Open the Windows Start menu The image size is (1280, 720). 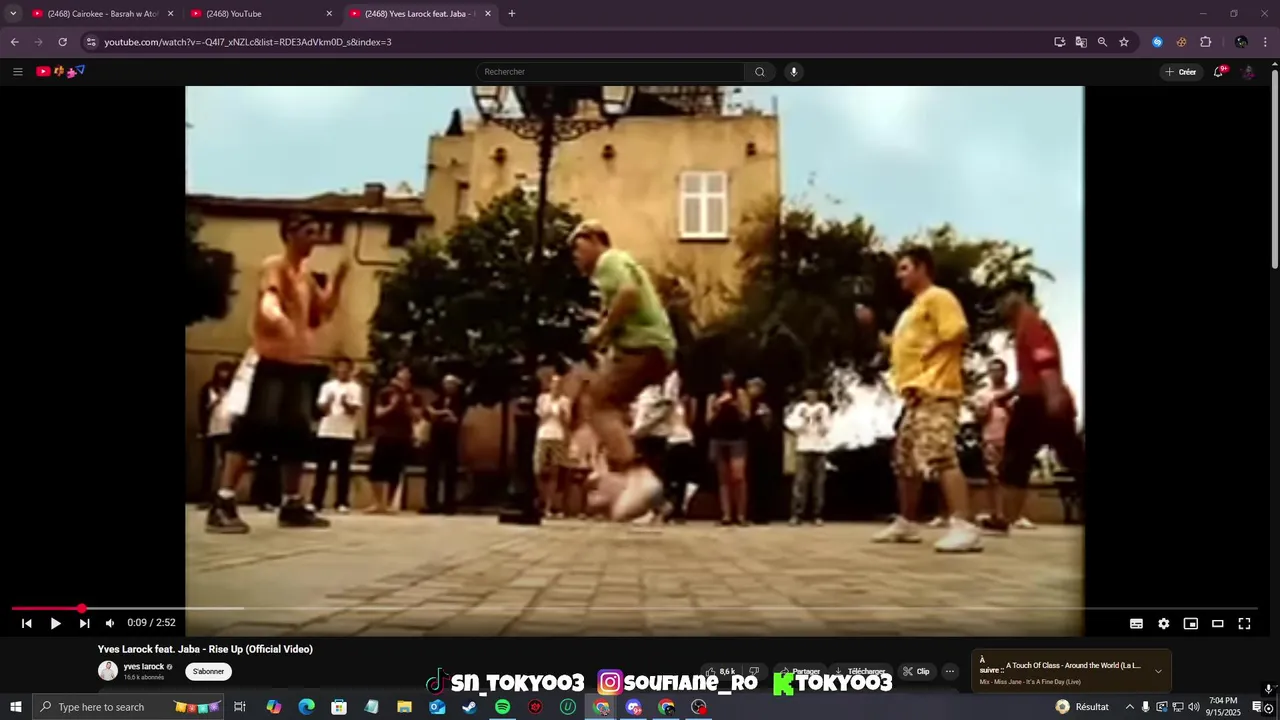pyautogui.click(x=16, y=707)
